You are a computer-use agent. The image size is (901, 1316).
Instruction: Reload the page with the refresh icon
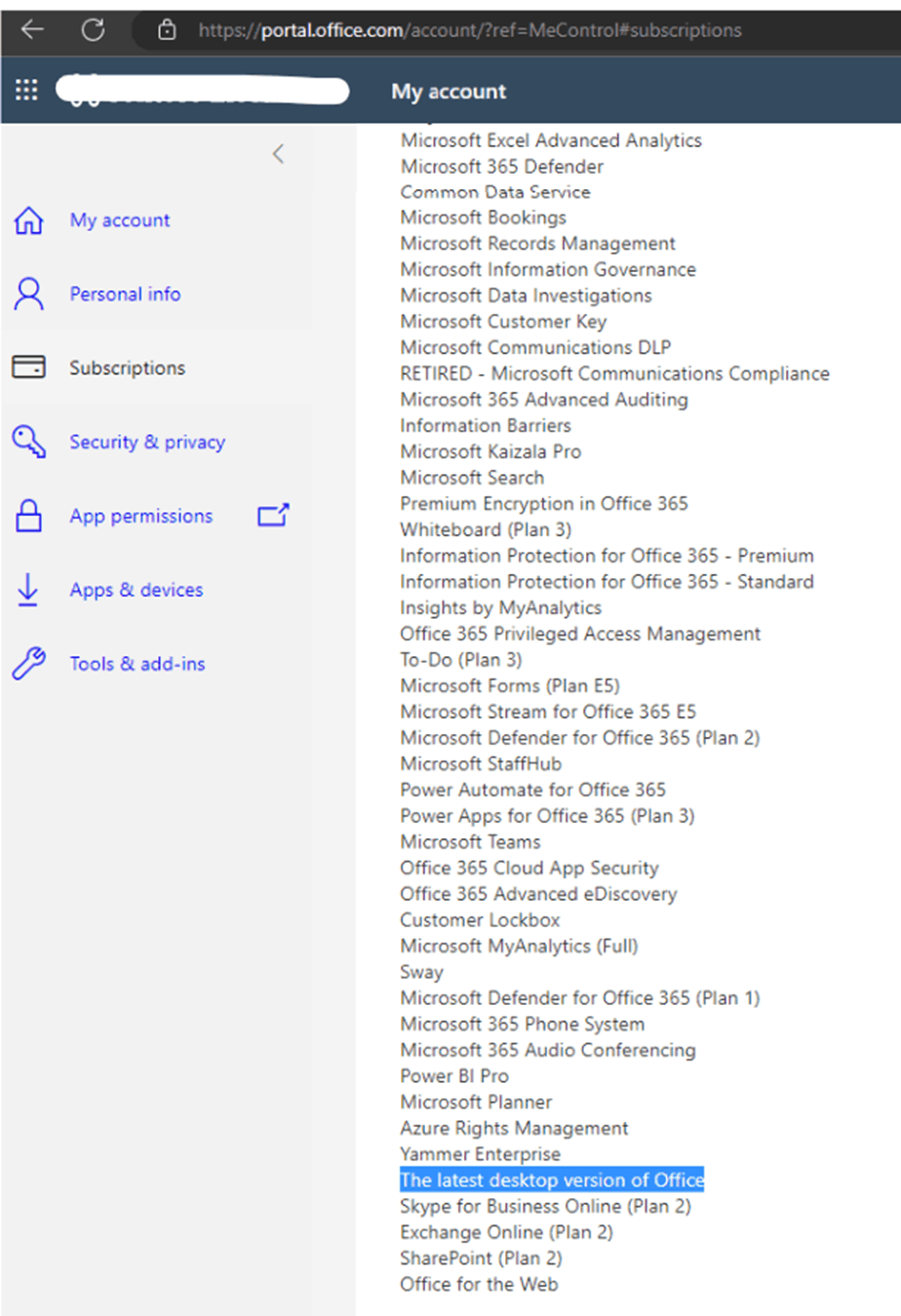pyautogui.click(x=93, y=29)
